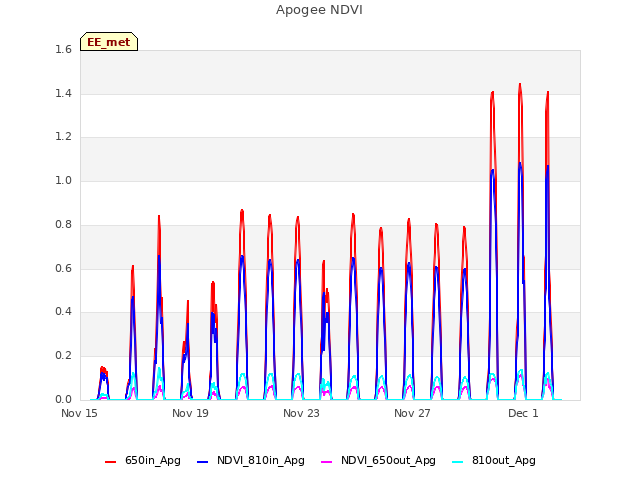The width and height of the screenshot is (640, 480).
Task: Click the Apogee NDVI chart title
Action: pyautogui.click(x=319, y=9)
